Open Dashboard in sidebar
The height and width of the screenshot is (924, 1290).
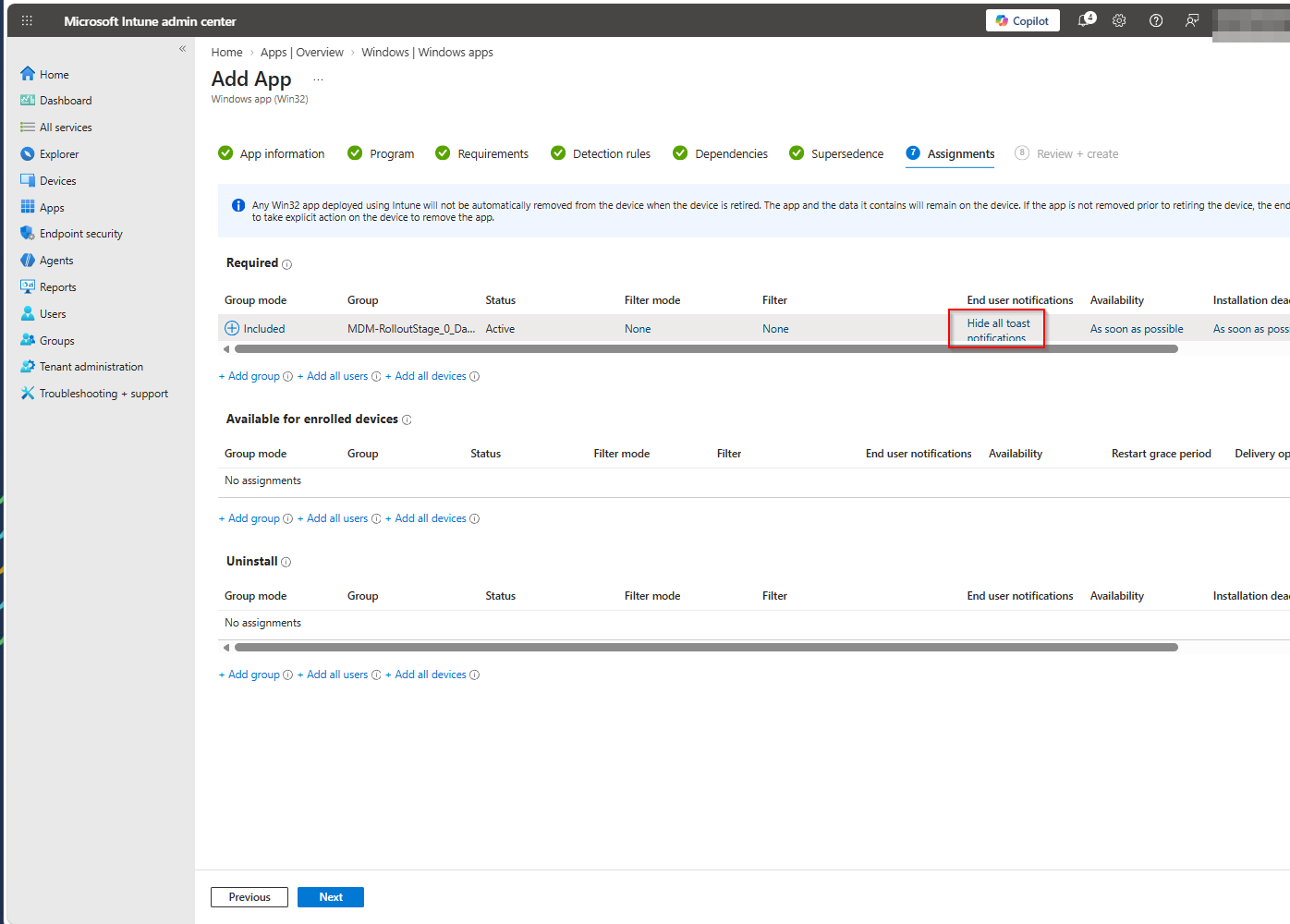pyautogui.click(x=66, y=101)
